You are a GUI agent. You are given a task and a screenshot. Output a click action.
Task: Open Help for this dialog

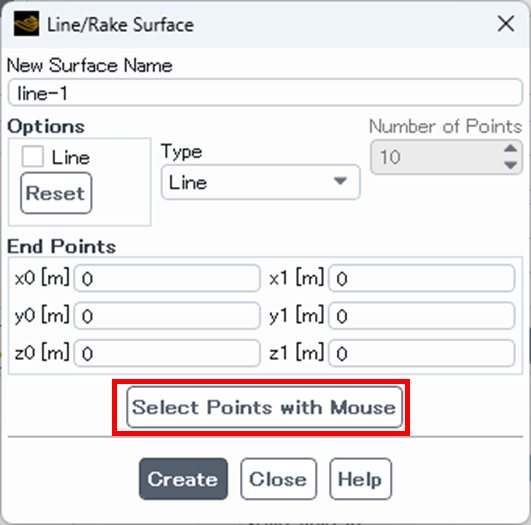pyautogui.click(x=360, y=479)
